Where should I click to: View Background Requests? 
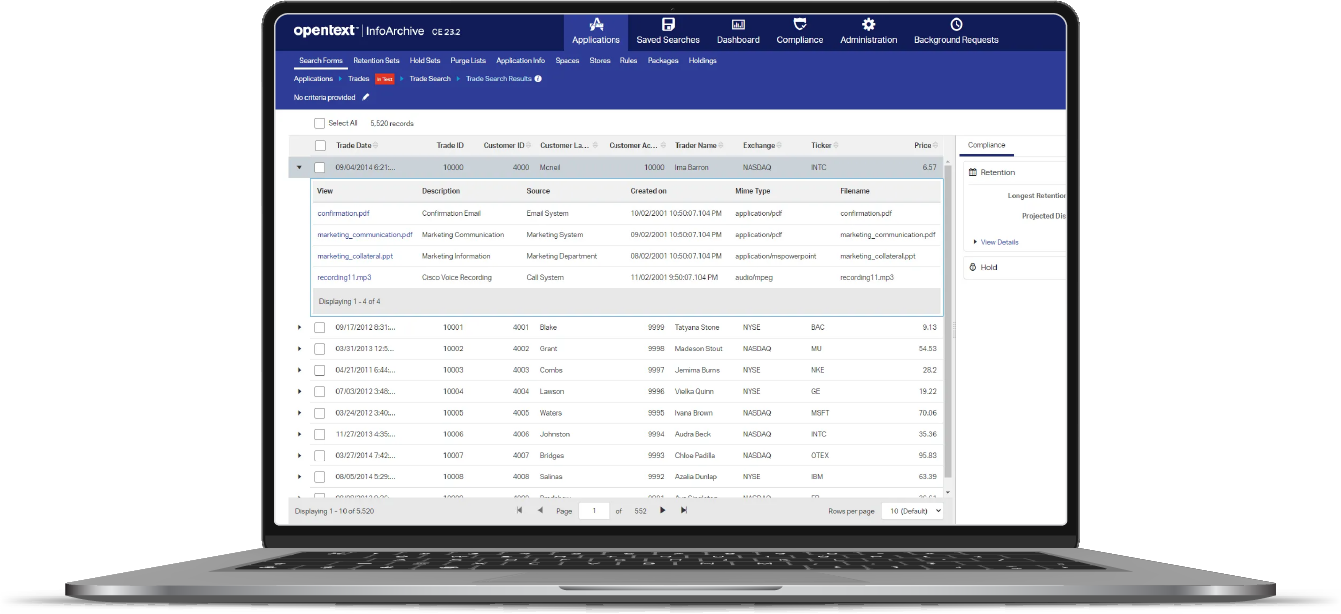point(955,31)
